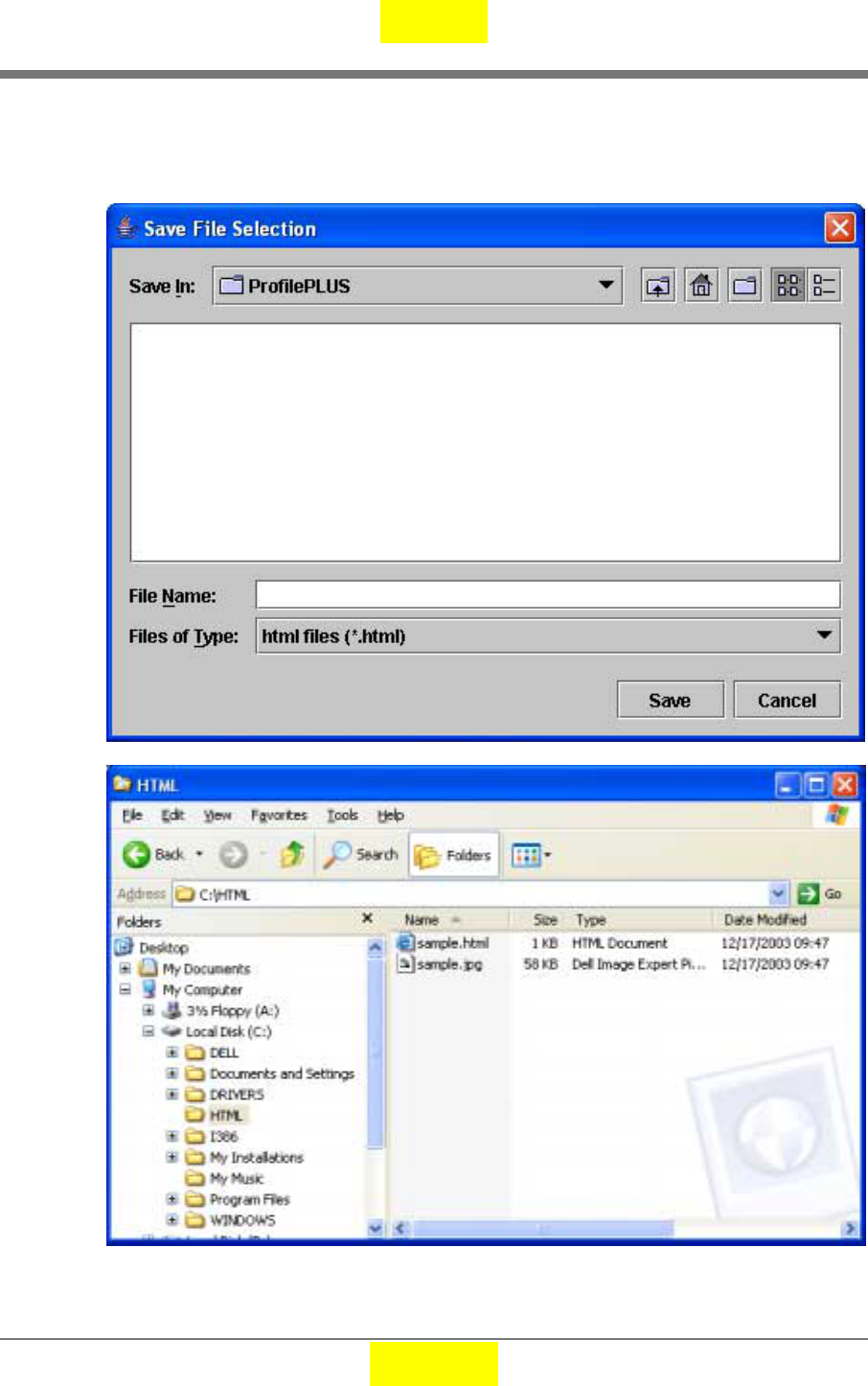
Task: Click the file list scroll-right arrow
Action: [849, 1228]
